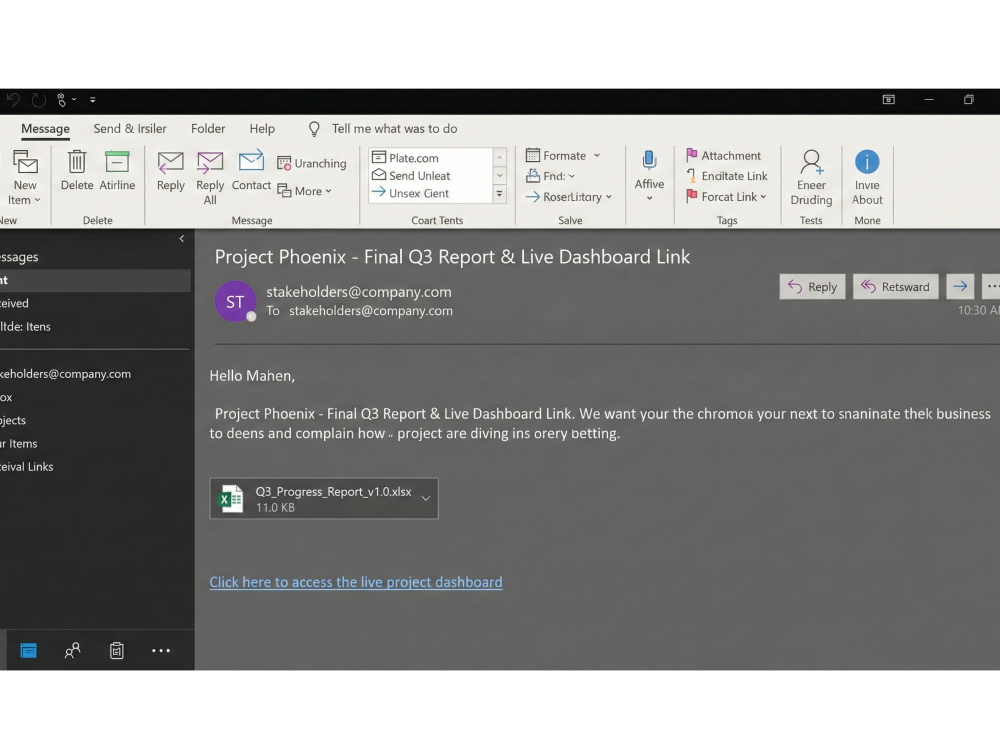The height and width of the screenshot is (750, 1000).
Task: Open the touch mode dropdown in title bar
Action: 66,99
